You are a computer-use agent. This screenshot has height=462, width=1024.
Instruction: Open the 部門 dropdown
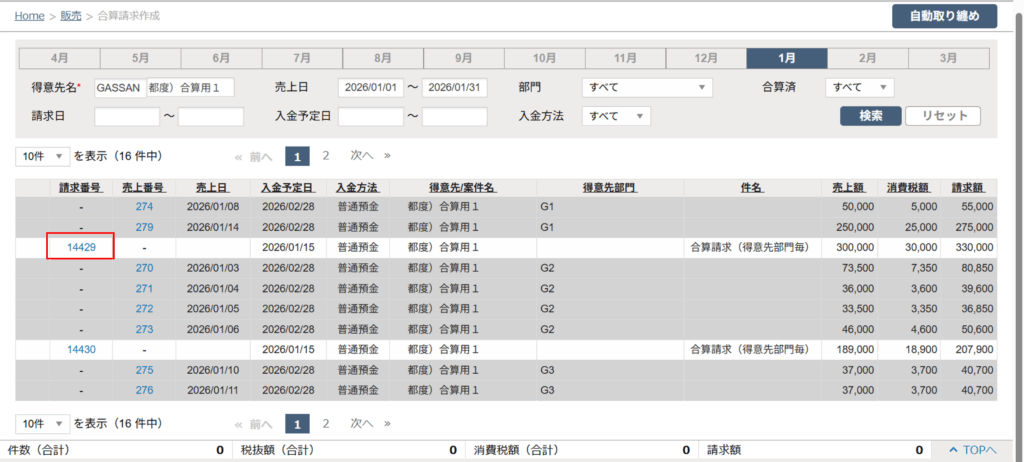(x=647, y=88)
